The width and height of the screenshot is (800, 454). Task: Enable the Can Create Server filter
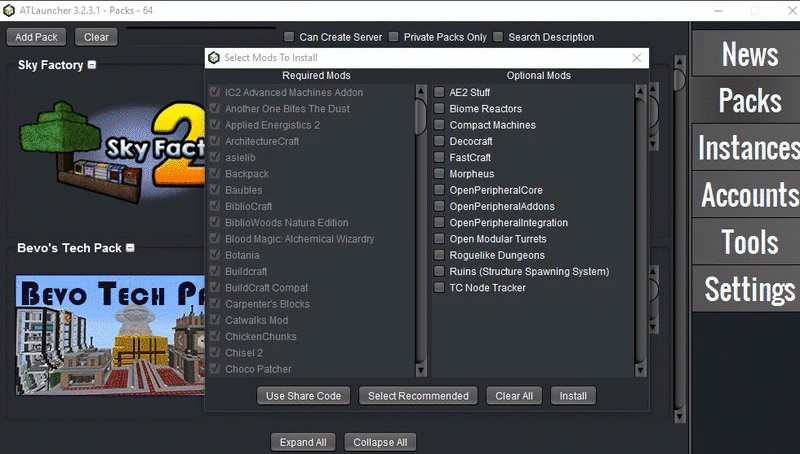pyautogui.click(x=289, y=37)
